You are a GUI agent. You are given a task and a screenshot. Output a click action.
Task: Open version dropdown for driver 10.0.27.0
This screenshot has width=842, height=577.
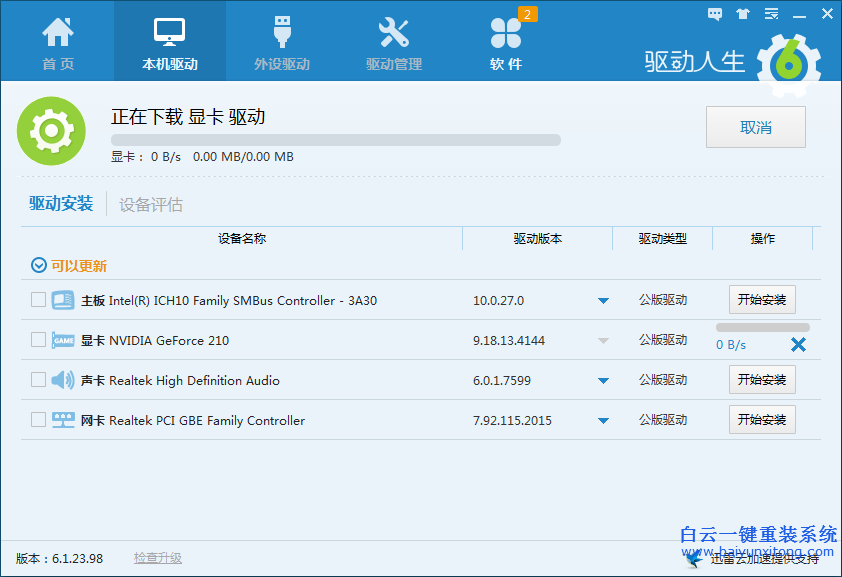click(603, 300)
